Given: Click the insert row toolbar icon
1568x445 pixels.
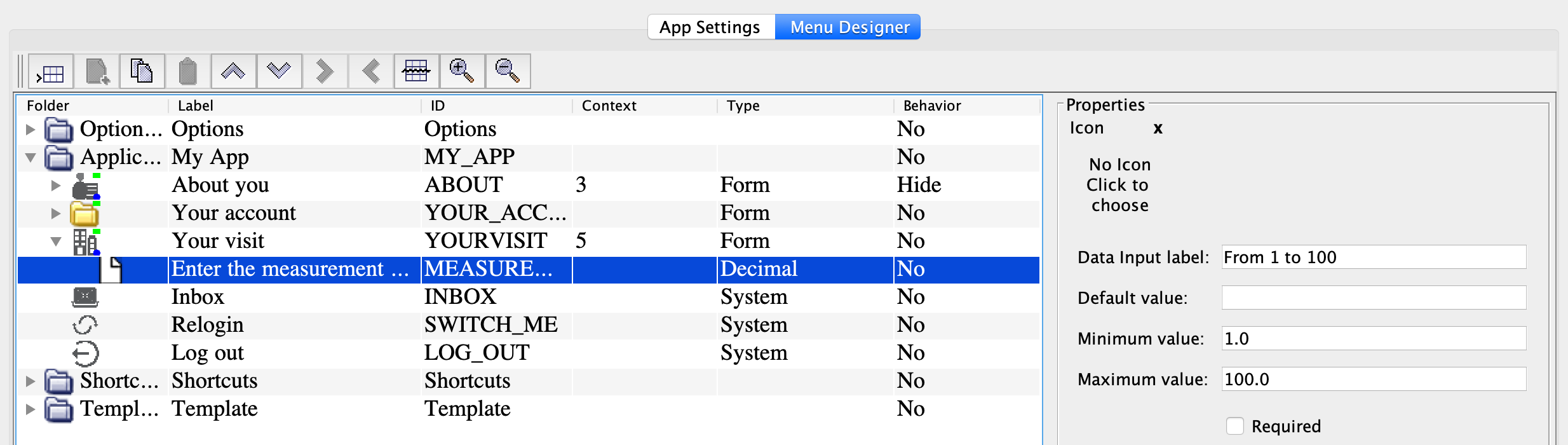Looking at the screenshot, I should (x=51, y=71).
